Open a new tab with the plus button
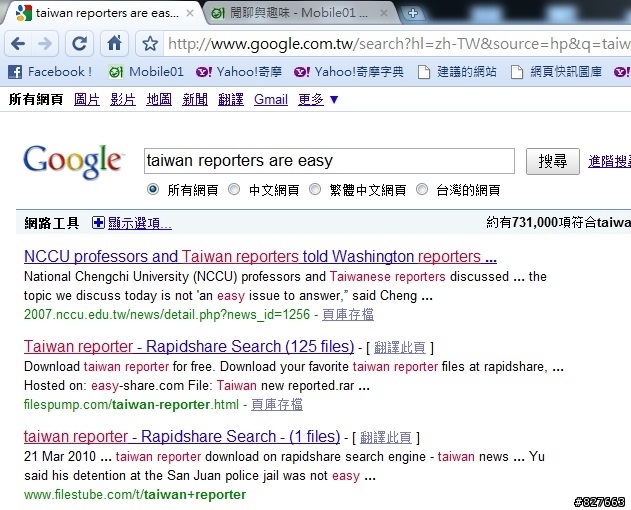The height and width of the screenshot is (510, 631). (412, 13)
